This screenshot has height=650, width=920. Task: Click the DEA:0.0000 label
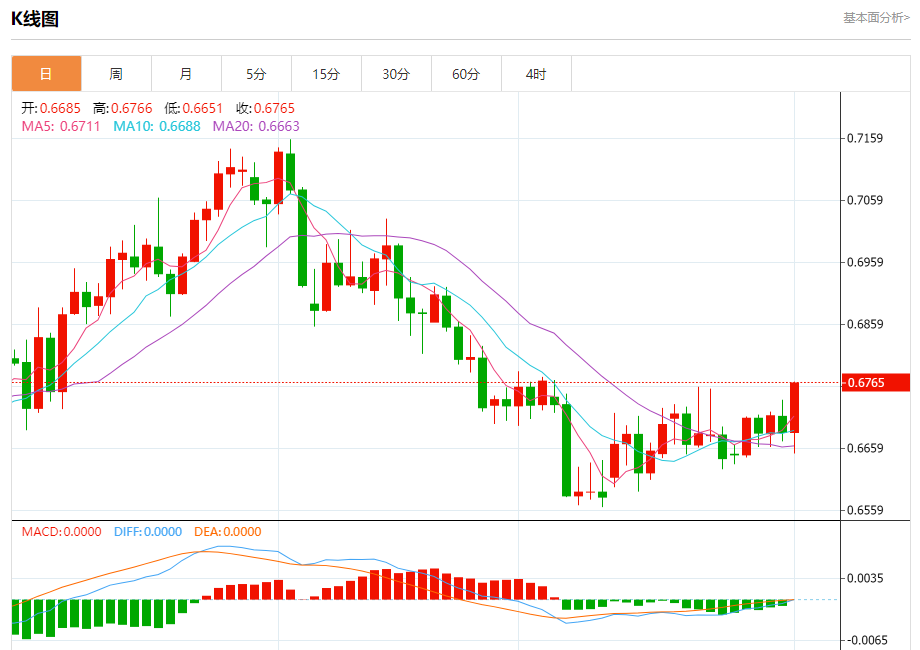(x=228, y=531)
